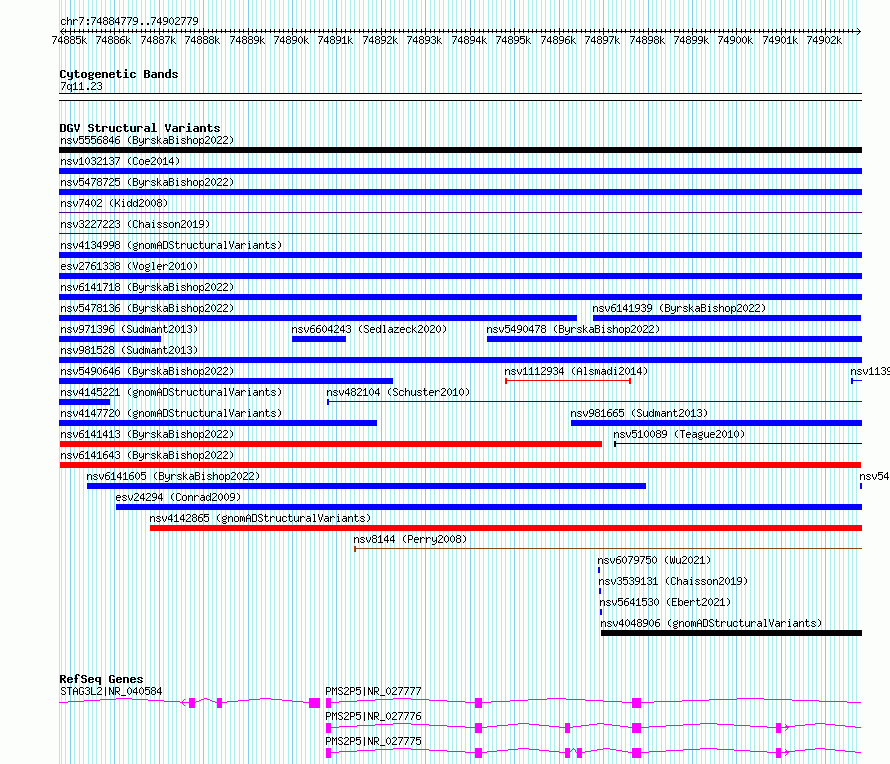
Task: Click esv24294 (Conrad2009) variant label
Action: point(178,497)
